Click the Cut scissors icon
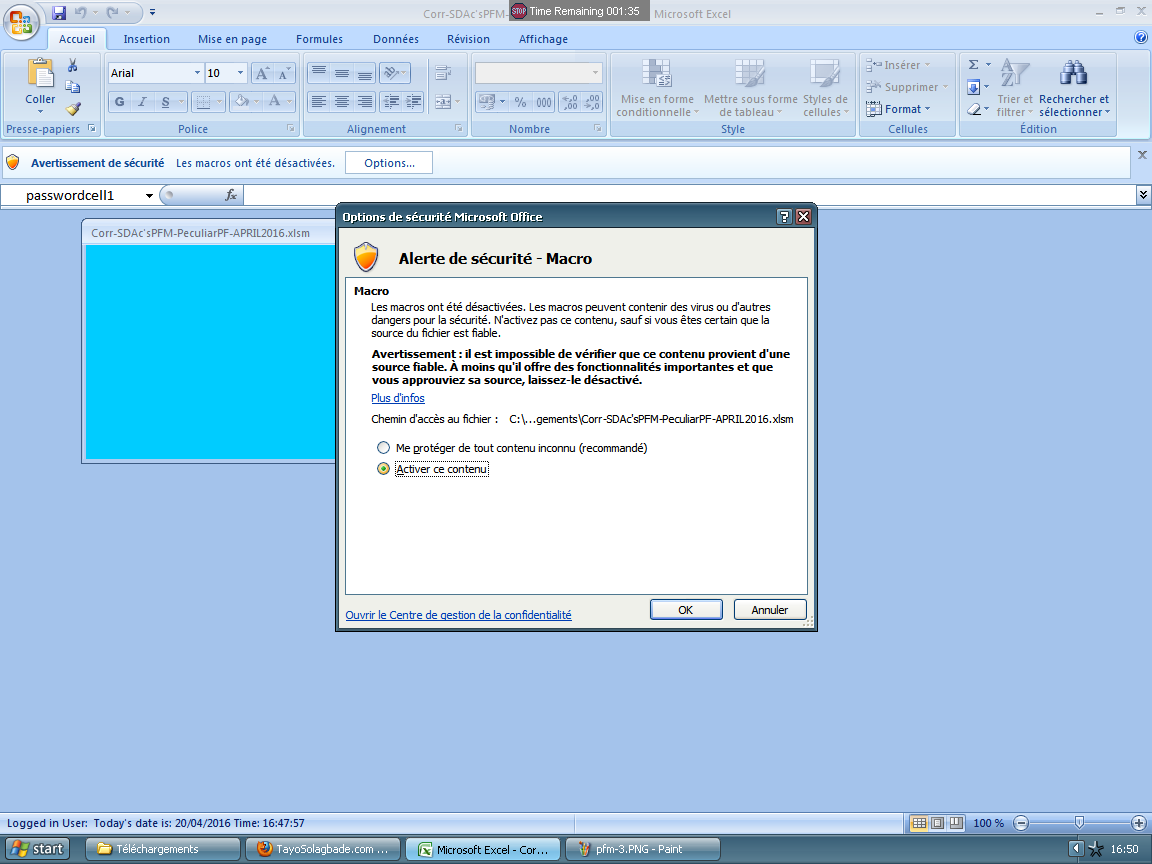The width and height of the screenshot is (1152, 864). (x=73, y=65)
